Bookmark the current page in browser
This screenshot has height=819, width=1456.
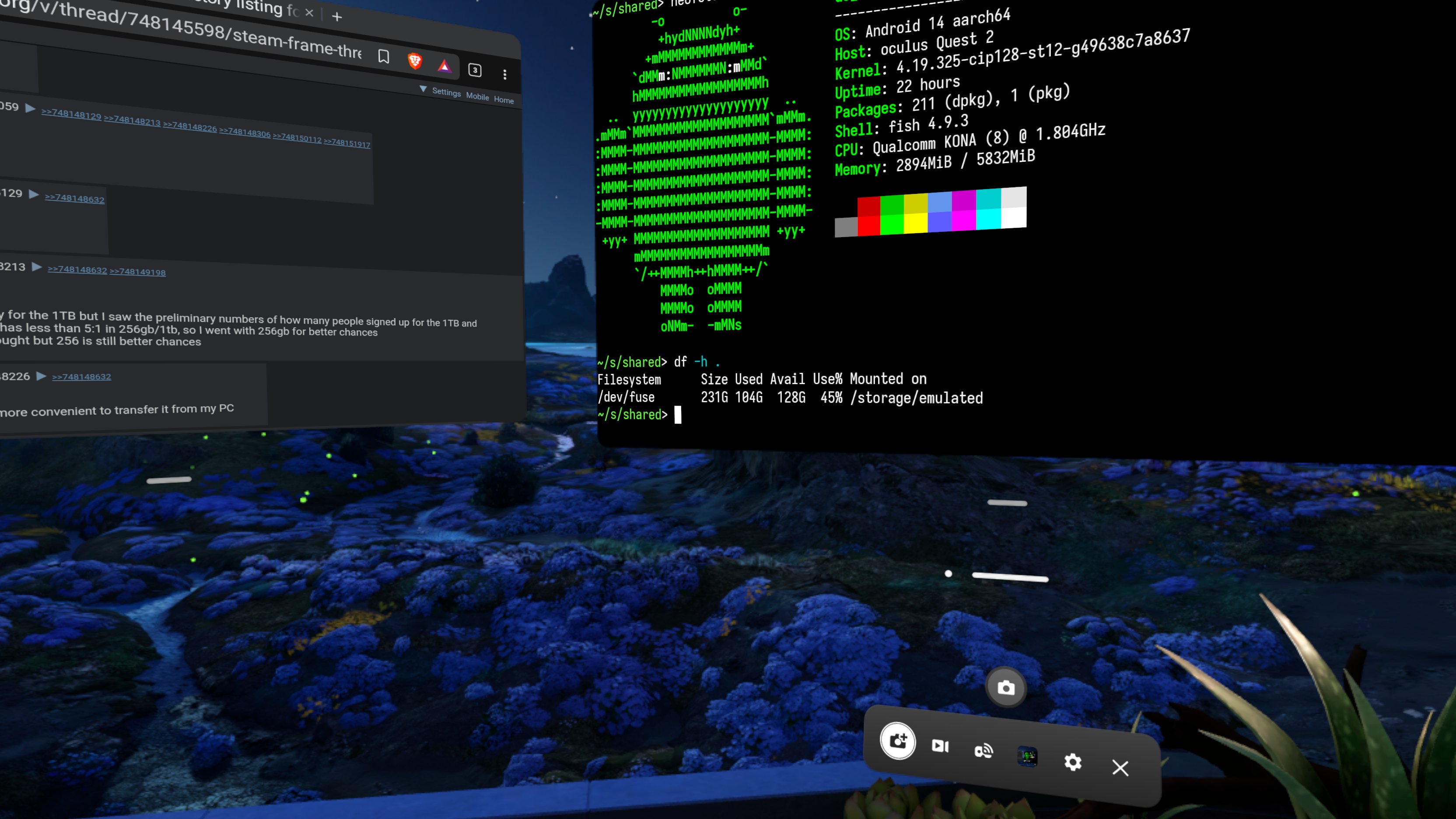[x=384, y=56]
